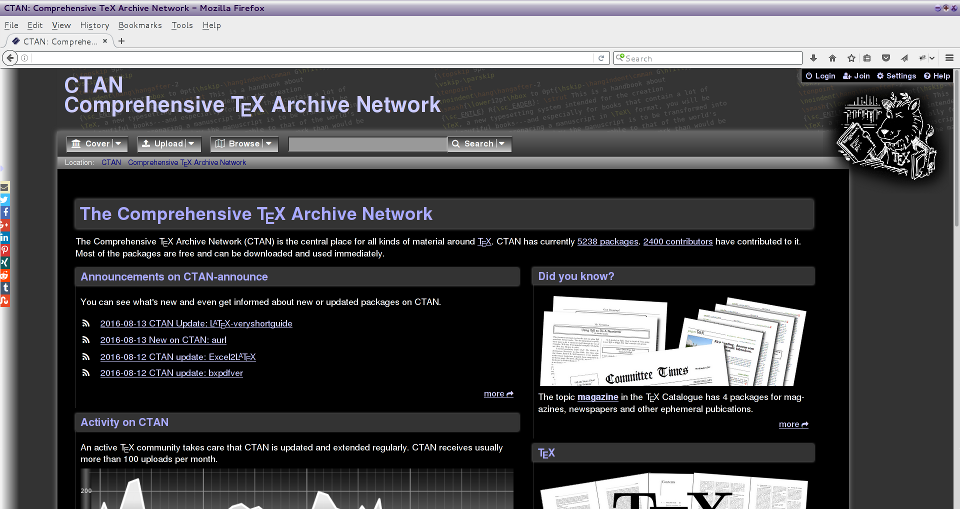Share on Twitter from the side bar
Viewport: 960px width, 509px height.
tap(4, 200)
